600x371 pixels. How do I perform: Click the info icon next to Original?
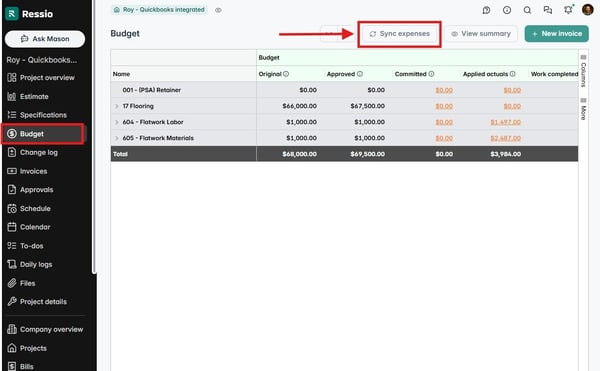click(x=286, y=74)
